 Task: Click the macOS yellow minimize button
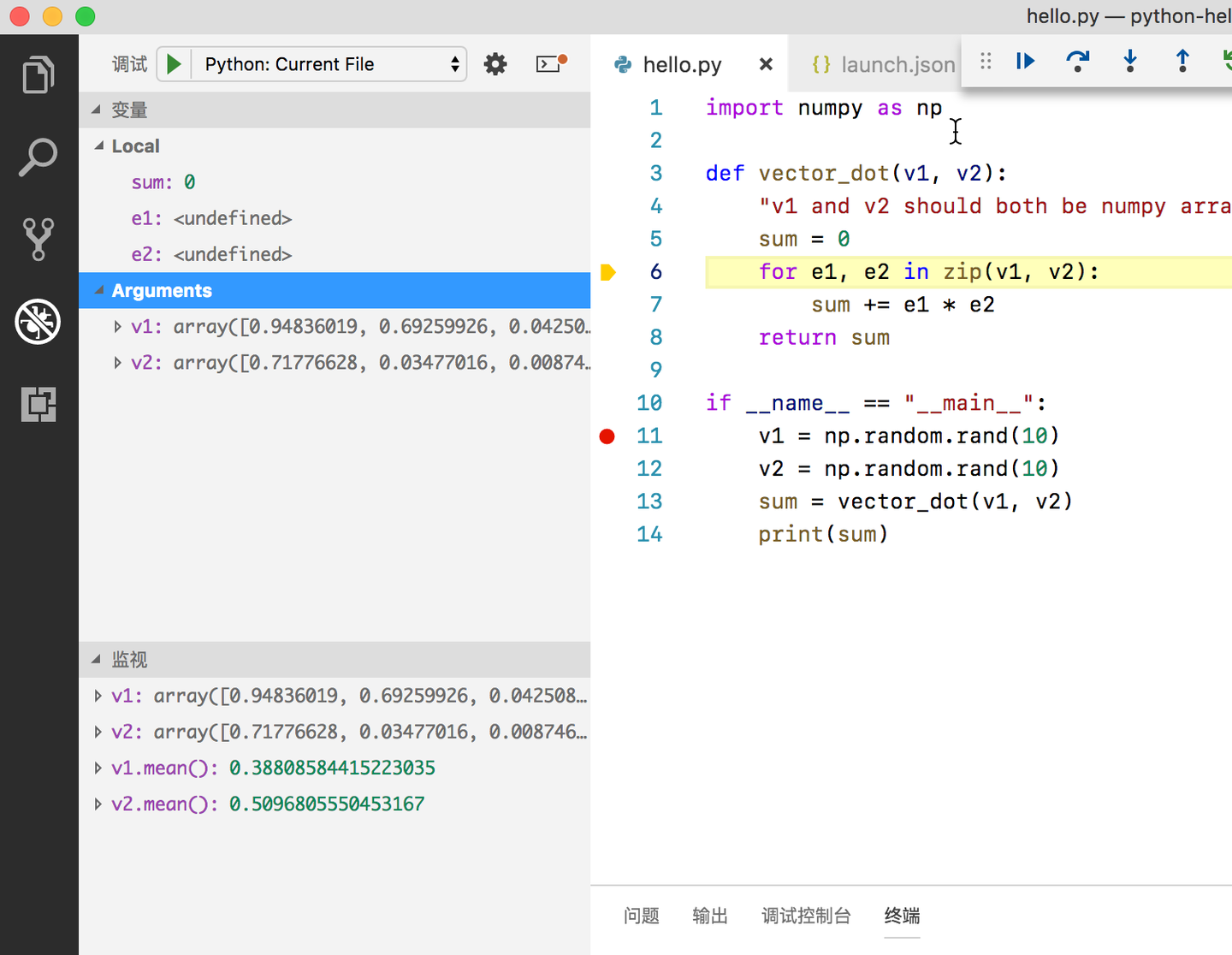tap(52, 16)
